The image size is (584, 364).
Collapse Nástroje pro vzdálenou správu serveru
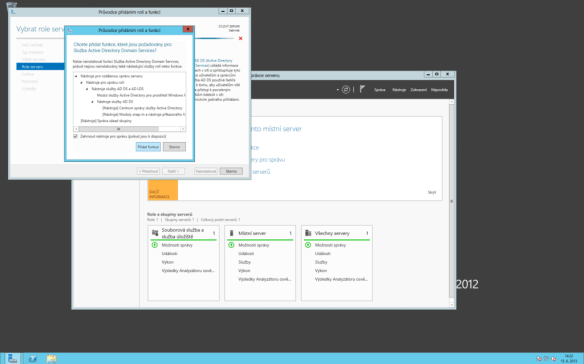(76, 76)
